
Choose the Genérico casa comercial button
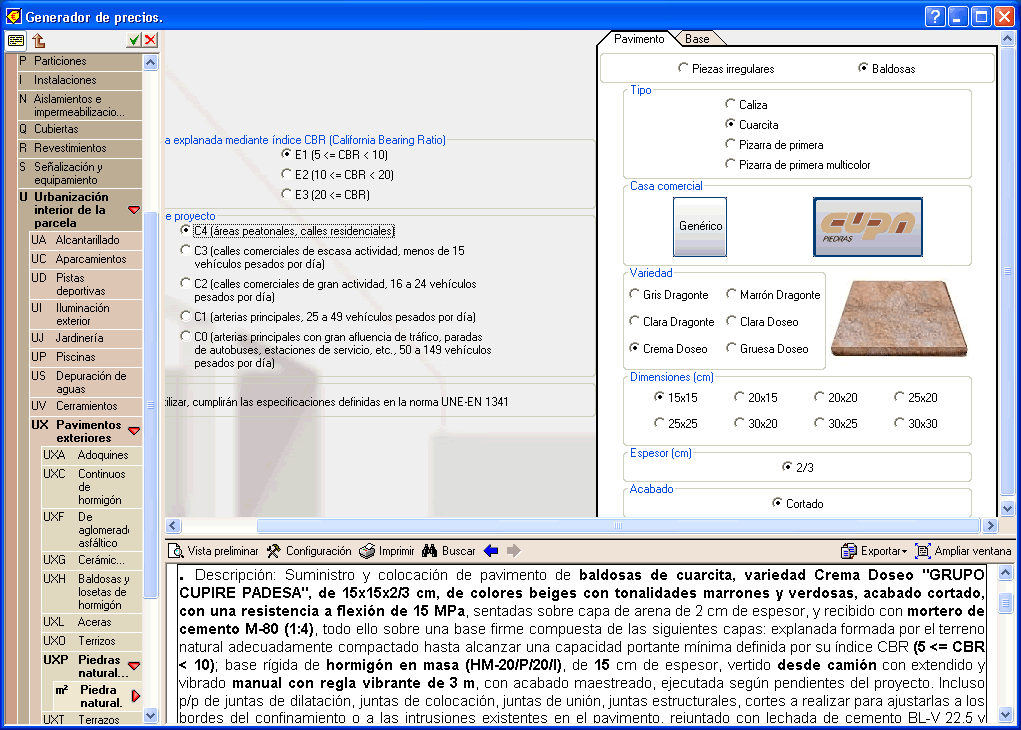click(700, 227)
